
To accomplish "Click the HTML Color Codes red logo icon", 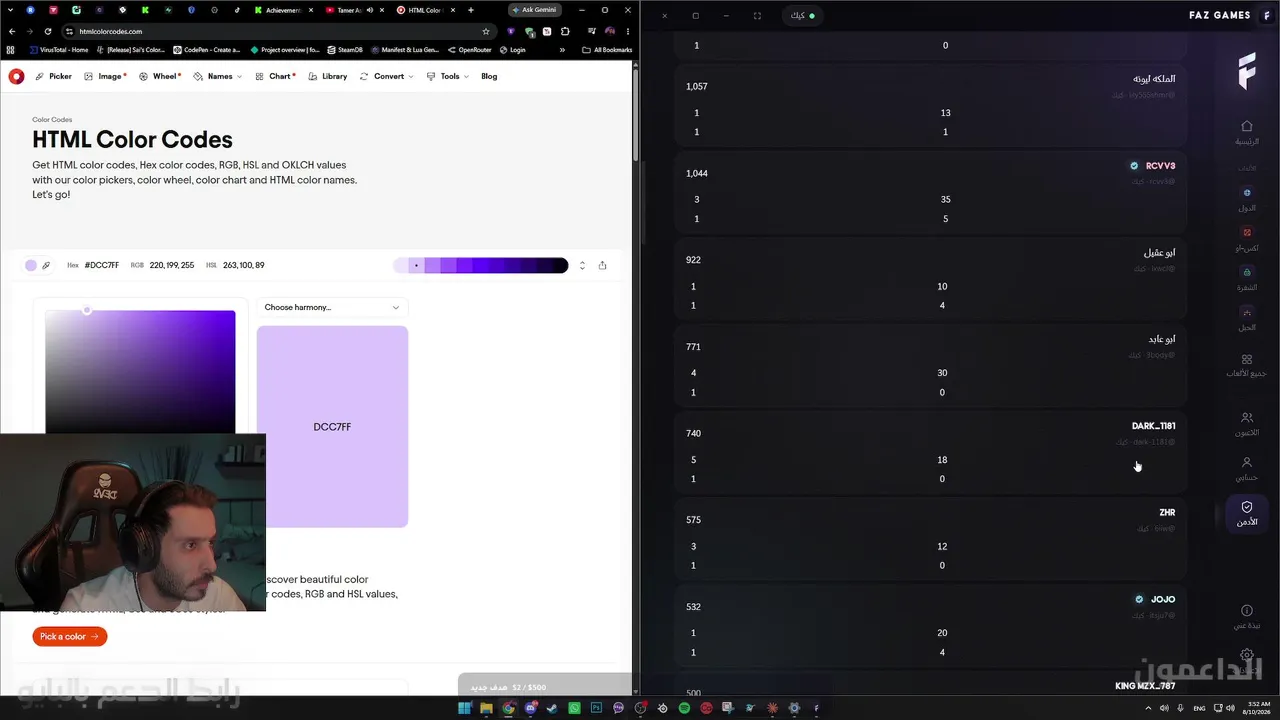I will [16, 76].
